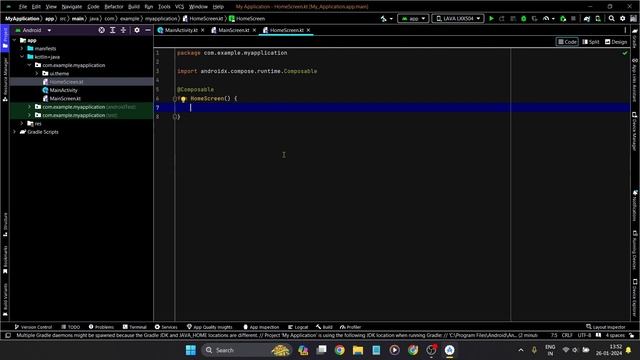Click the Windows Start button

(191, 350)
